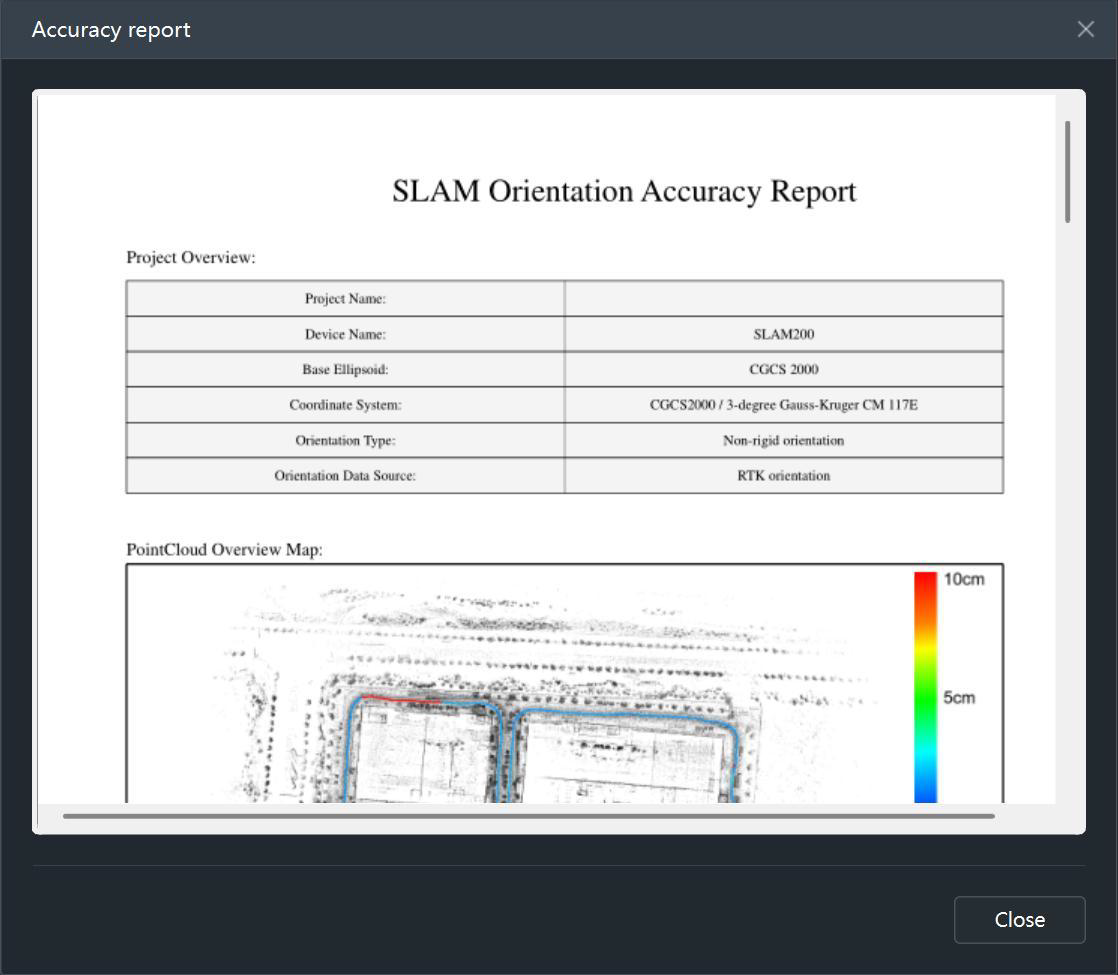Viewport: 1118px width, 975px height.
Task: Click the '10cm' color scale label
Action: [x=964, y=579]
